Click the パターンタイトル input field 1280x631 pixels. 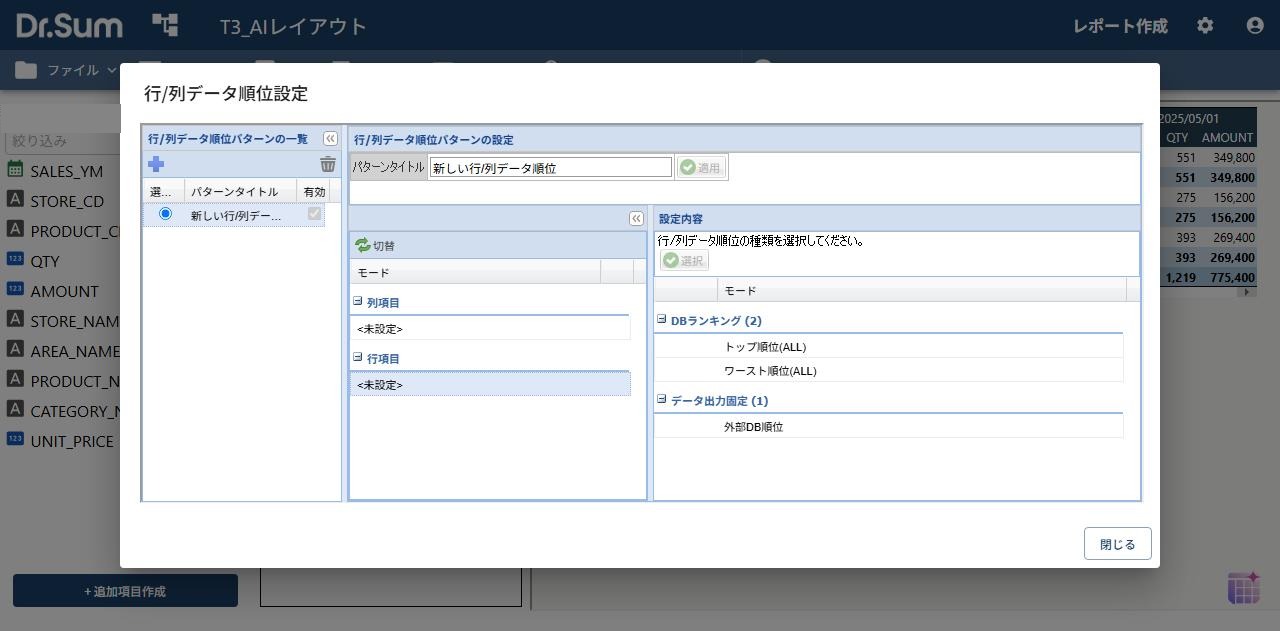coord(551,168)
